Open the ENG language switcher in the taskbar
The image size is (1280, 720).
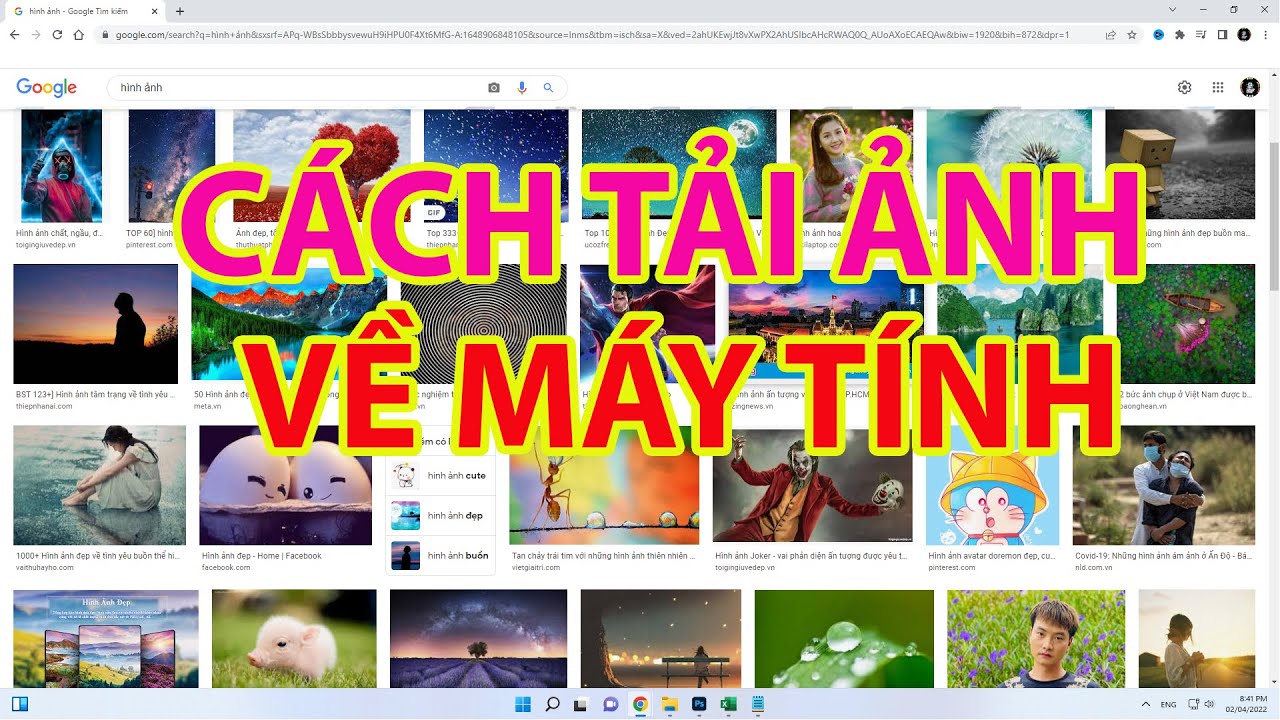tap(1168, 704)
